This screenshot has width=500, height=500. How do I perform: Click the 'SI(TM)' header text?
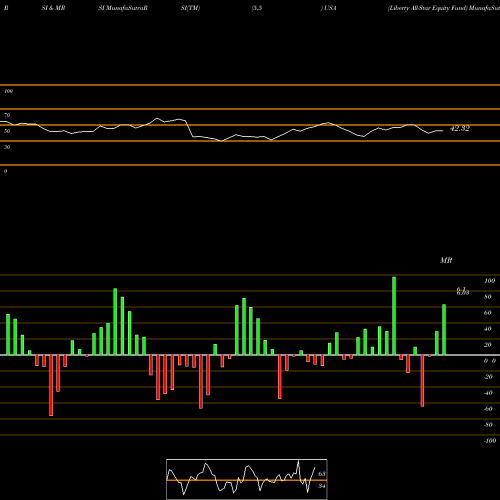click(x=190, y=8)
